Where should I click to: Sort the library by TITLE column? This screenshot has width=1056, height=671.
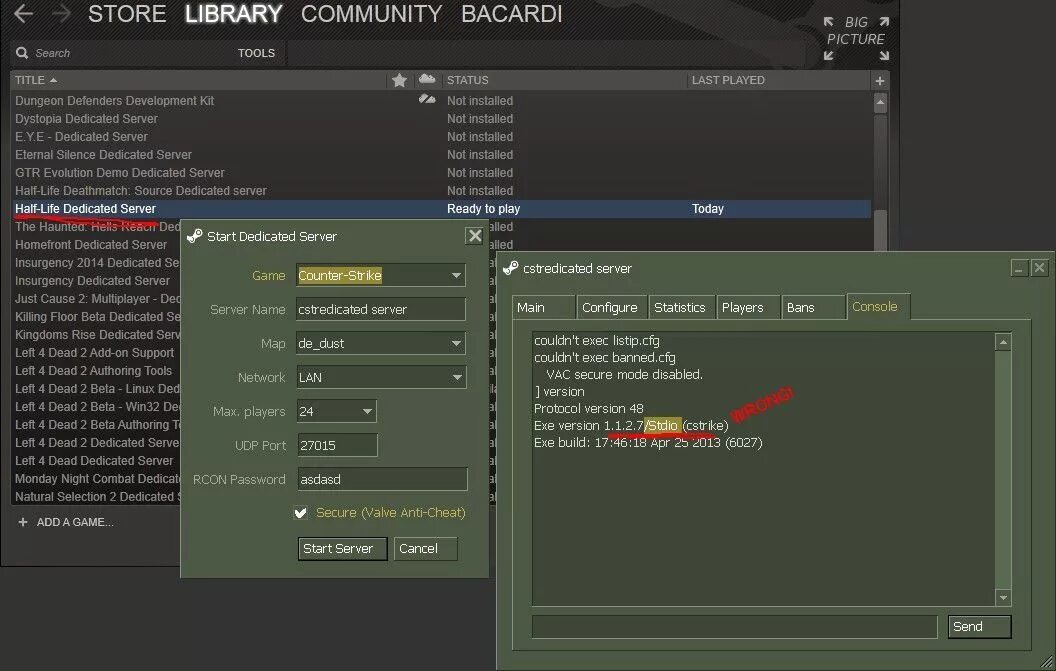36,80
